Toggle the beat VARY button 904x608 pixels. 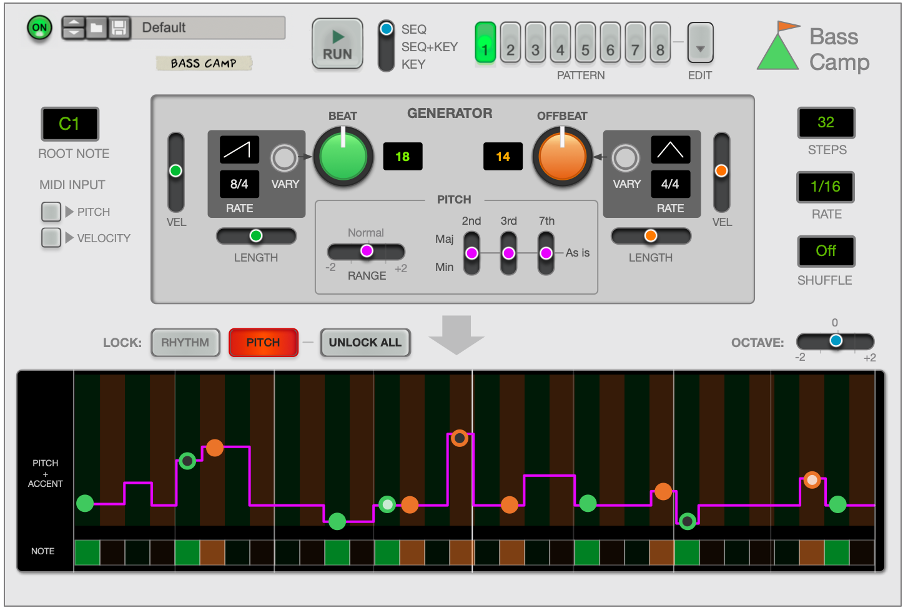[284, 158]
